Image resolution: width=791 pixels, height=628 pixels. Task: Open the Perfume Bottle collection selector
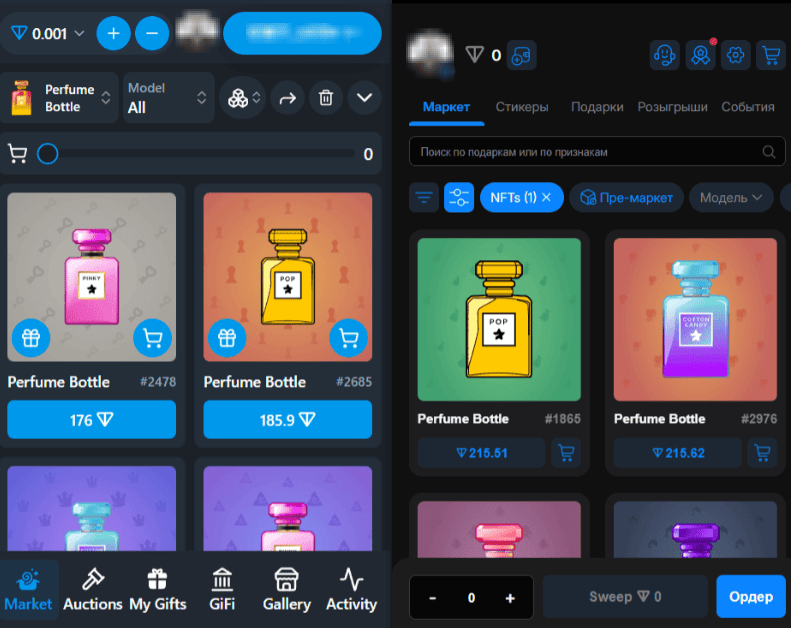click(60, 98)
